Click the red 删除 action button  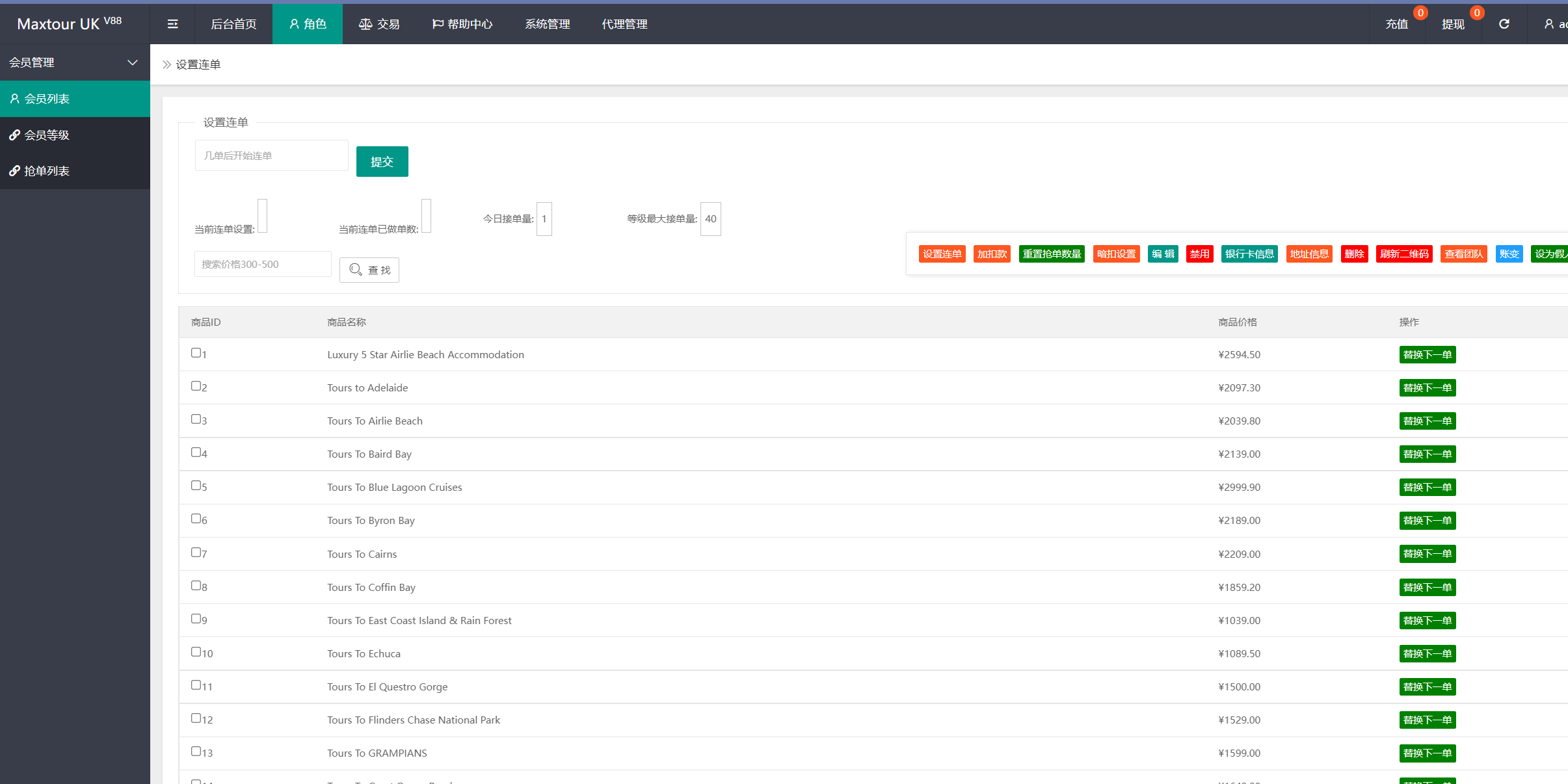[1354, 254]
